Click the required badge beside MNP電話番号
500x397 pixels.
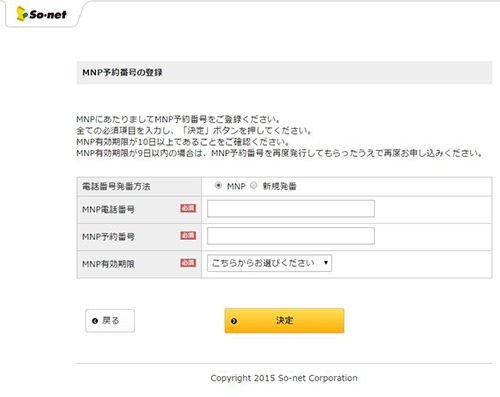coord(188,208)
